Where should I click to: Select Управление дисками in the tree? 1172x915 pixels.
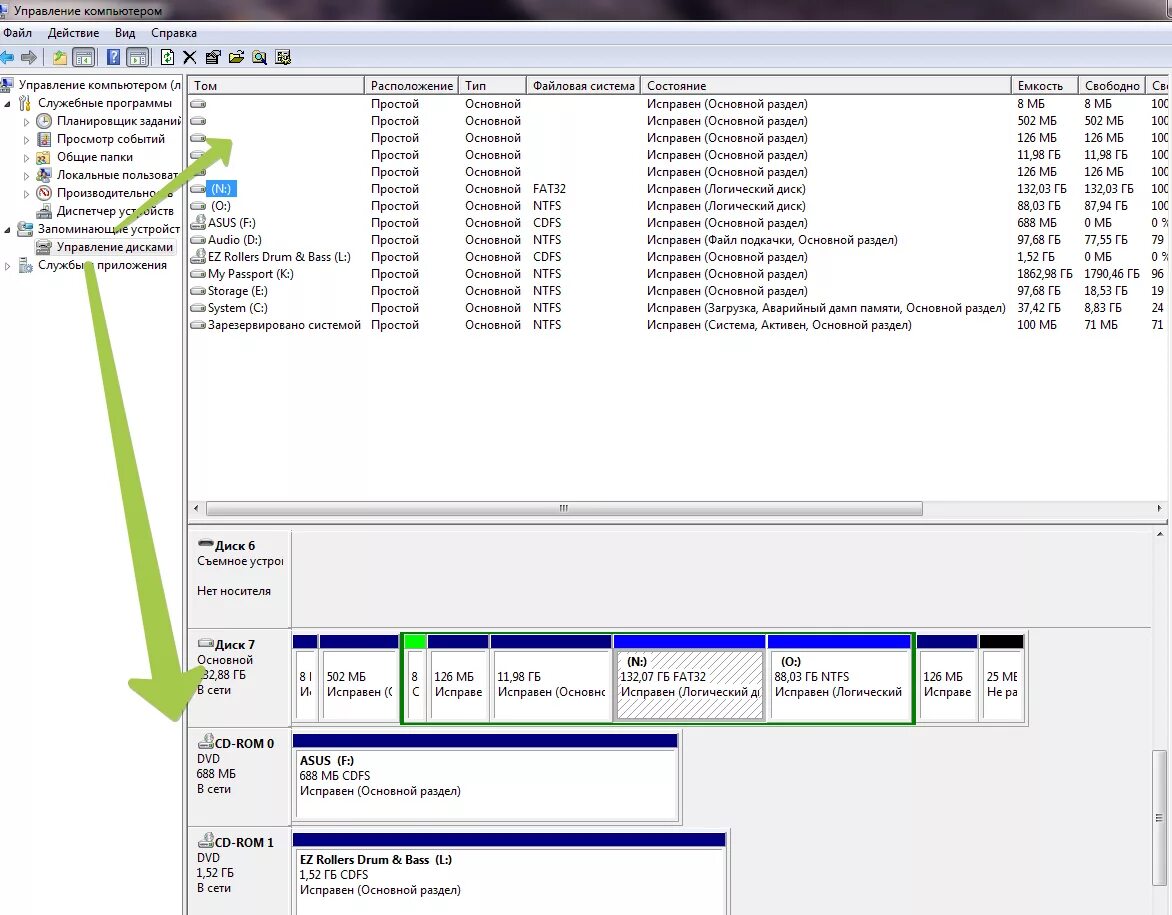pos(114,247)
